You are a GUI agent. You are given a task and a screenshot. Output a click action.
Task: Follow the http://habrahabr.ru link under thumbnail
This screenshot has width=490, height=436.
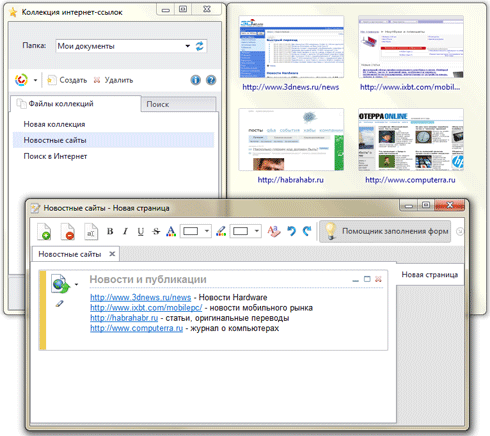(x=291, y=180)
